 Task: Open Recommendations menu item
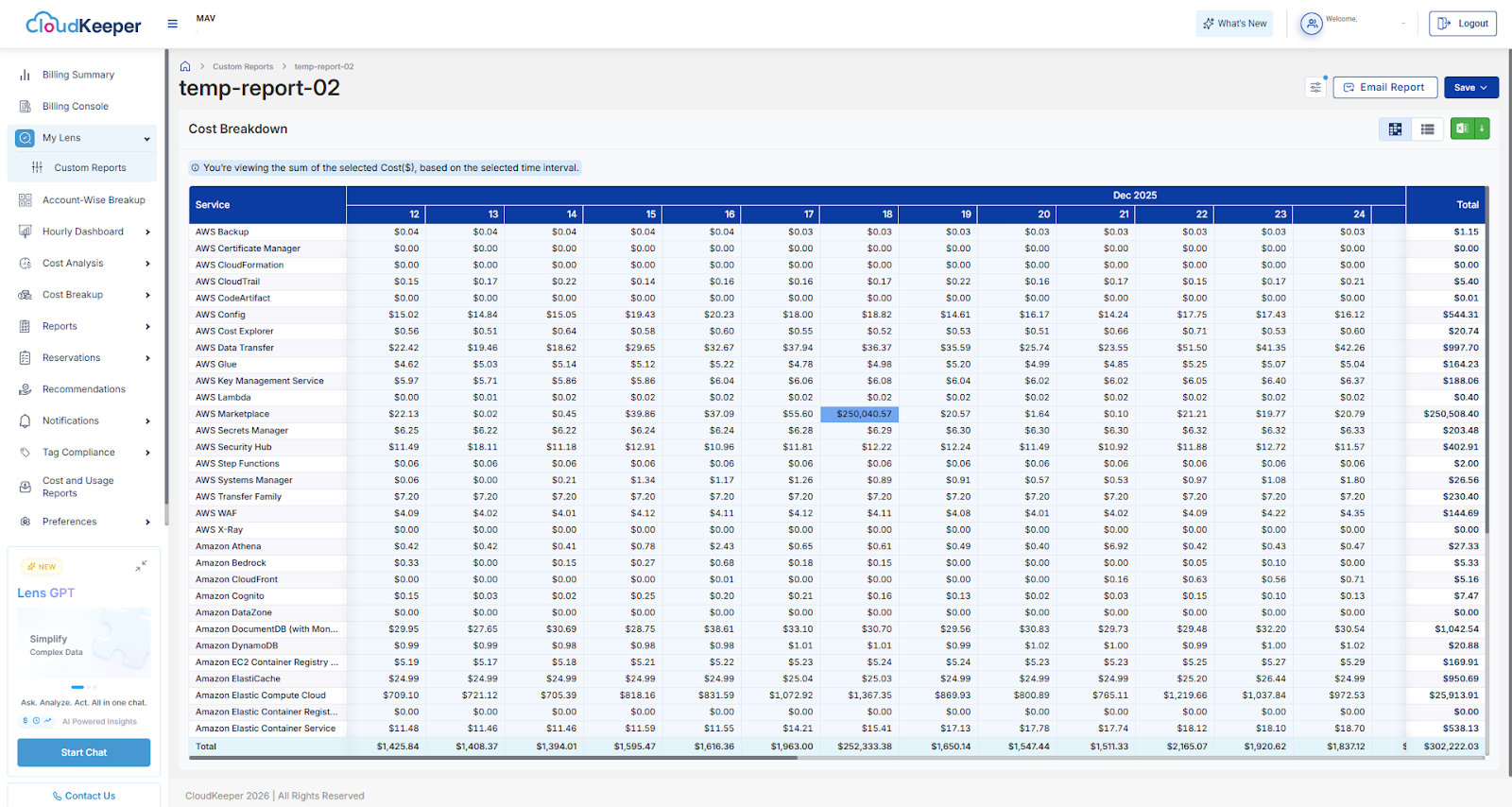[x=83, y=389]
